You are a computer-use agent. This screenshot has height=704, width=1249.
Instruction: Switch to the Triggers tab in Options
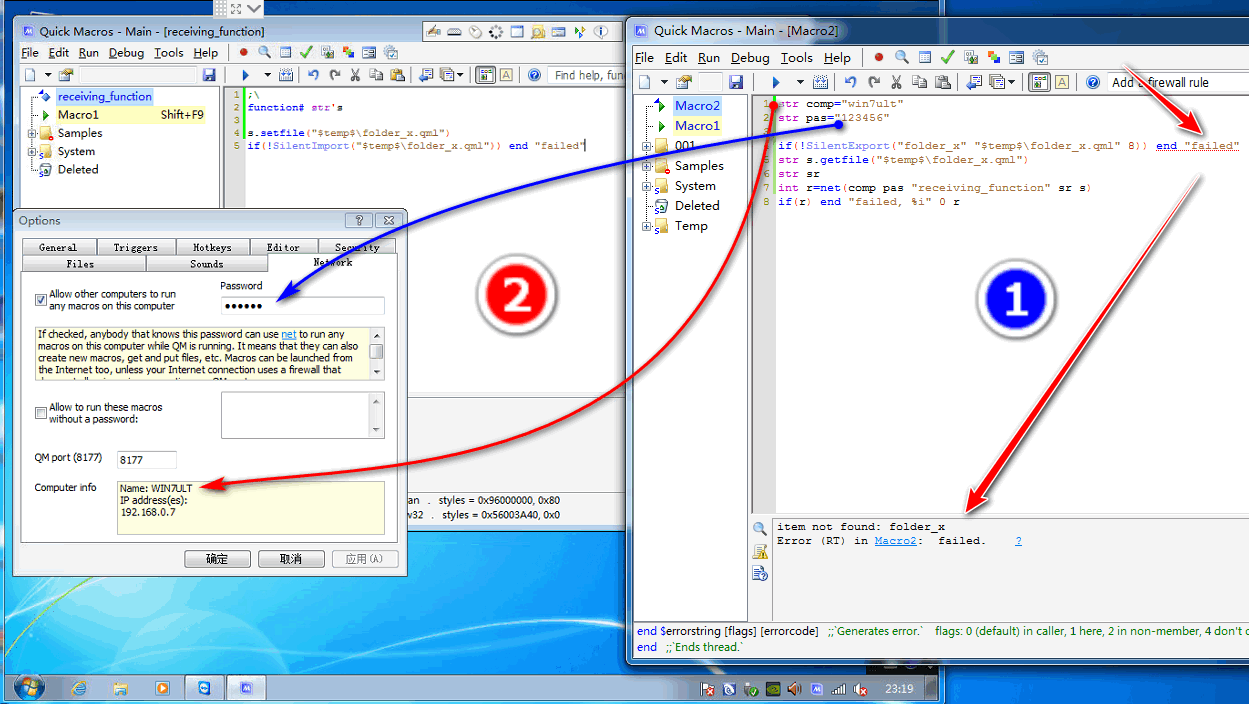pos(135,247)
